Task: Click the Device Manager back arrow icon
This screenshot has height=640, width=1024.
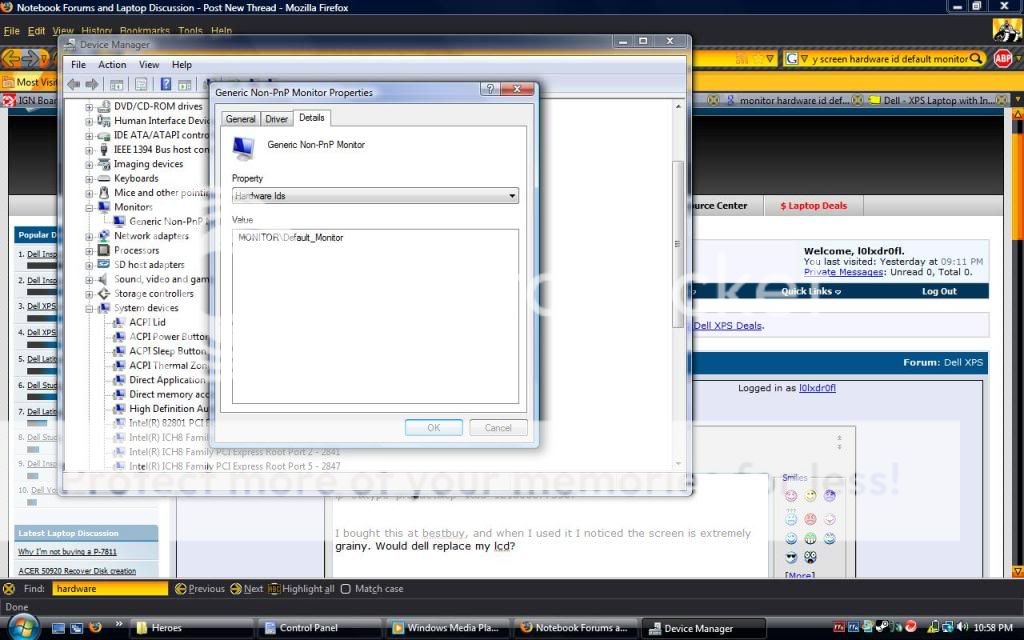Action: coord(73,85)
